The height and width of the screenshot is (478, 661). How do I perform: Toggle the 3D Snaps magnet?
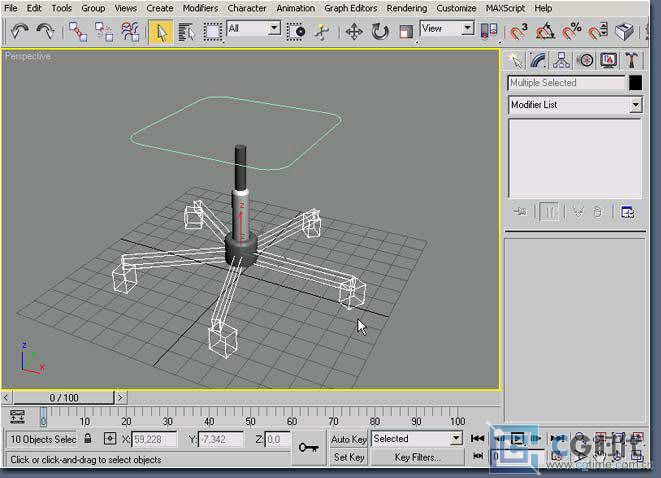click(x=519, y=32)
